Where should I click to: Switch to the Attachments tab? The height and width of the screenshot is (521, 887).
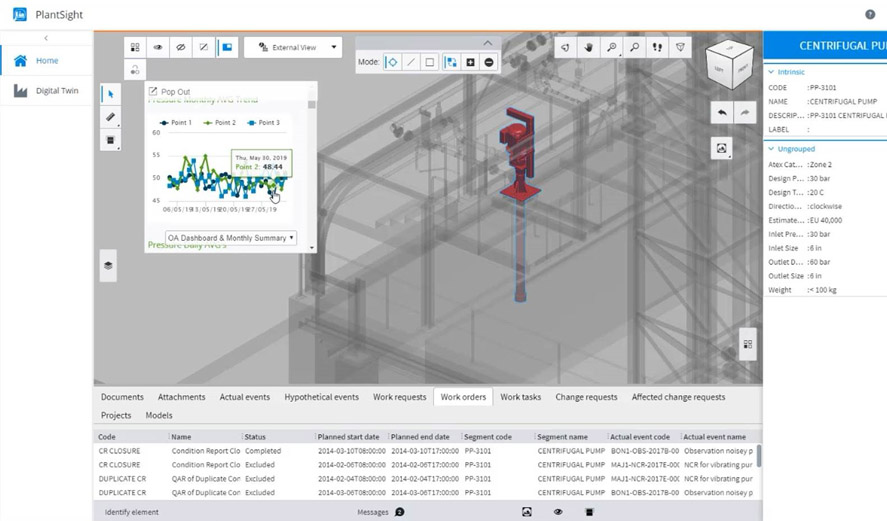182,397
